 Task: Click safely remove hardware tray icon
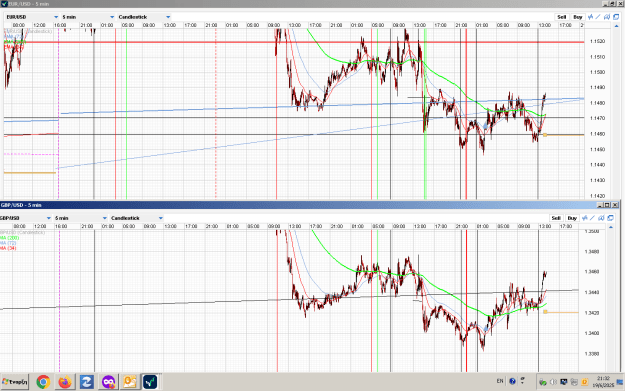point(542,382)
